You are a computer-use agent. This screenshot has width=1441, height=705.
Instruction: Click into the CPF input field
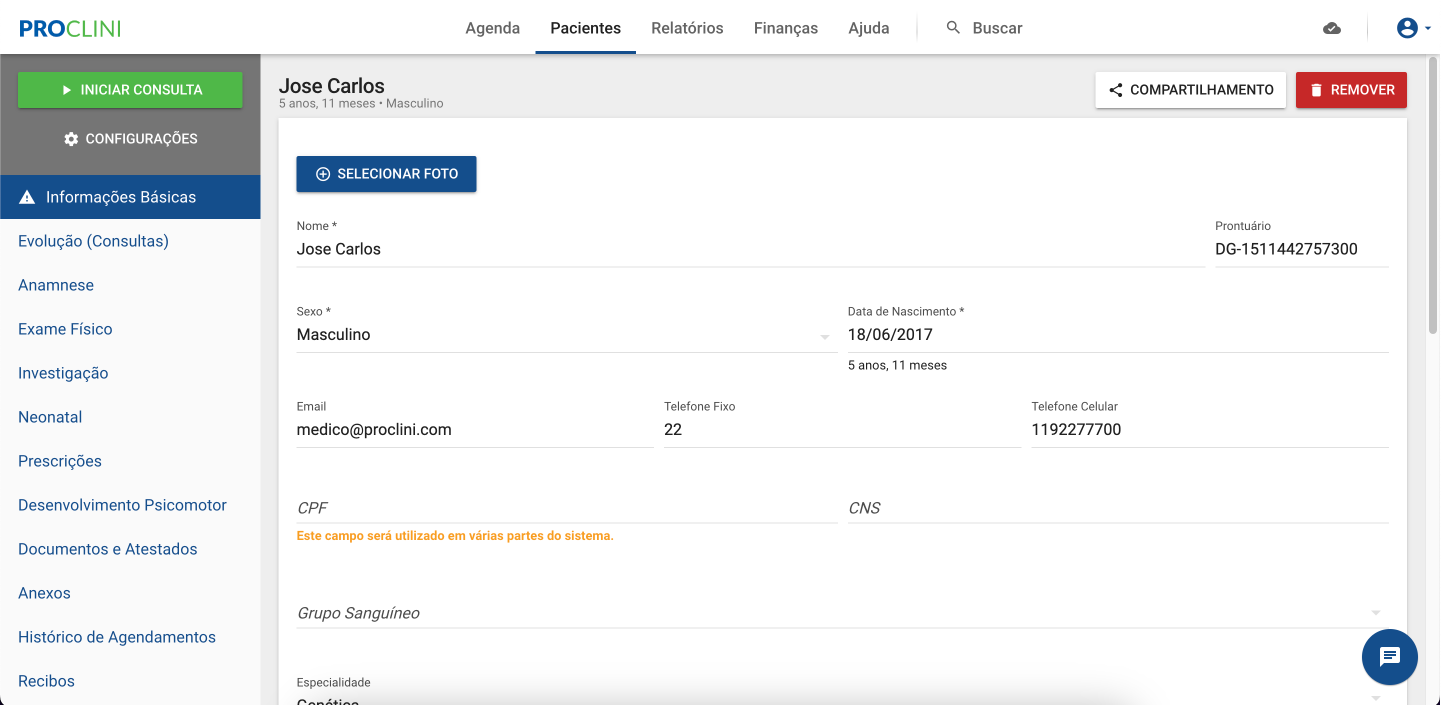[566, 508]
